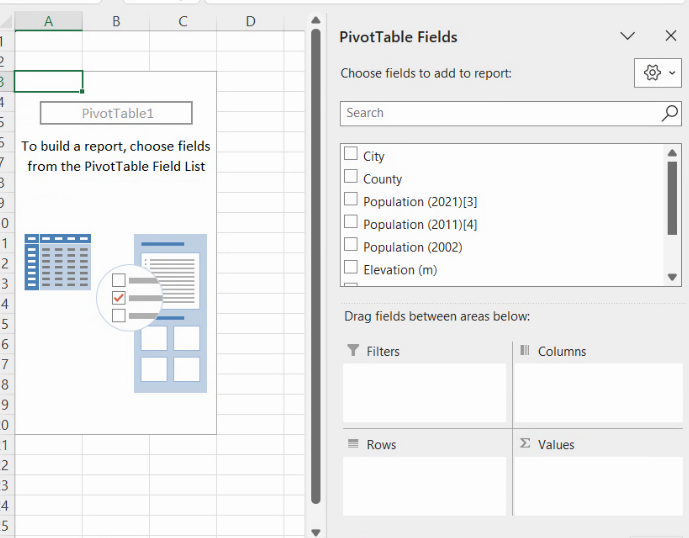Click the Columns area icon
The width and height of the screenshot is (689, 538).
tap(524, 351)
